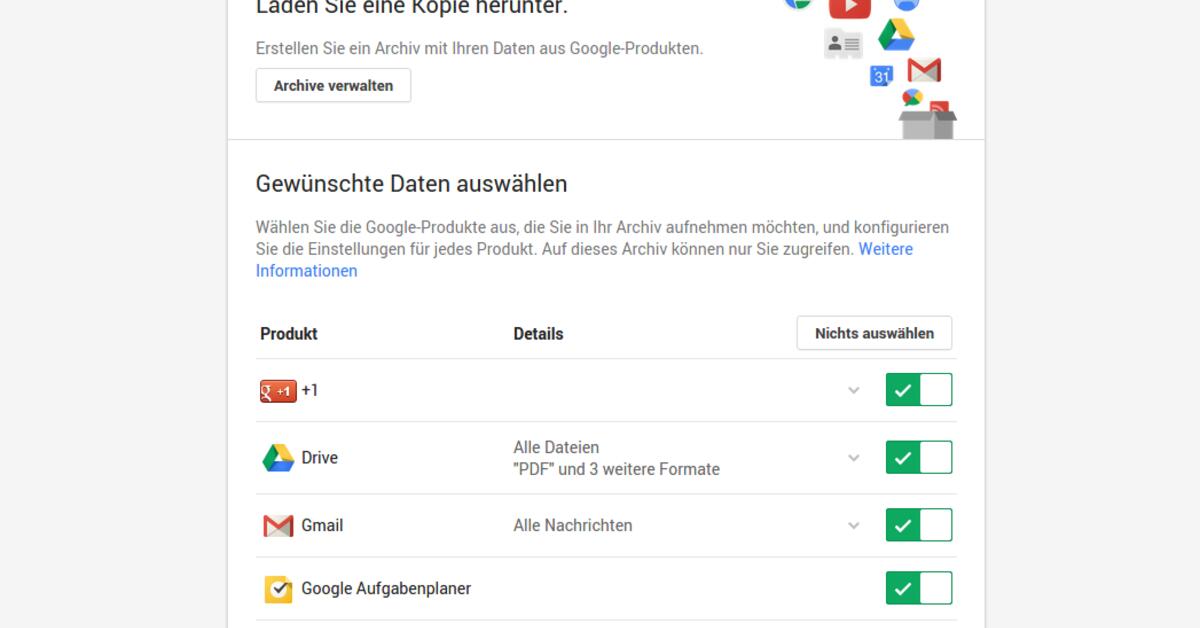This screenshot has width=1200, height=628.
Task: Toggle Gmail data inclusion off
Action: 918,525
